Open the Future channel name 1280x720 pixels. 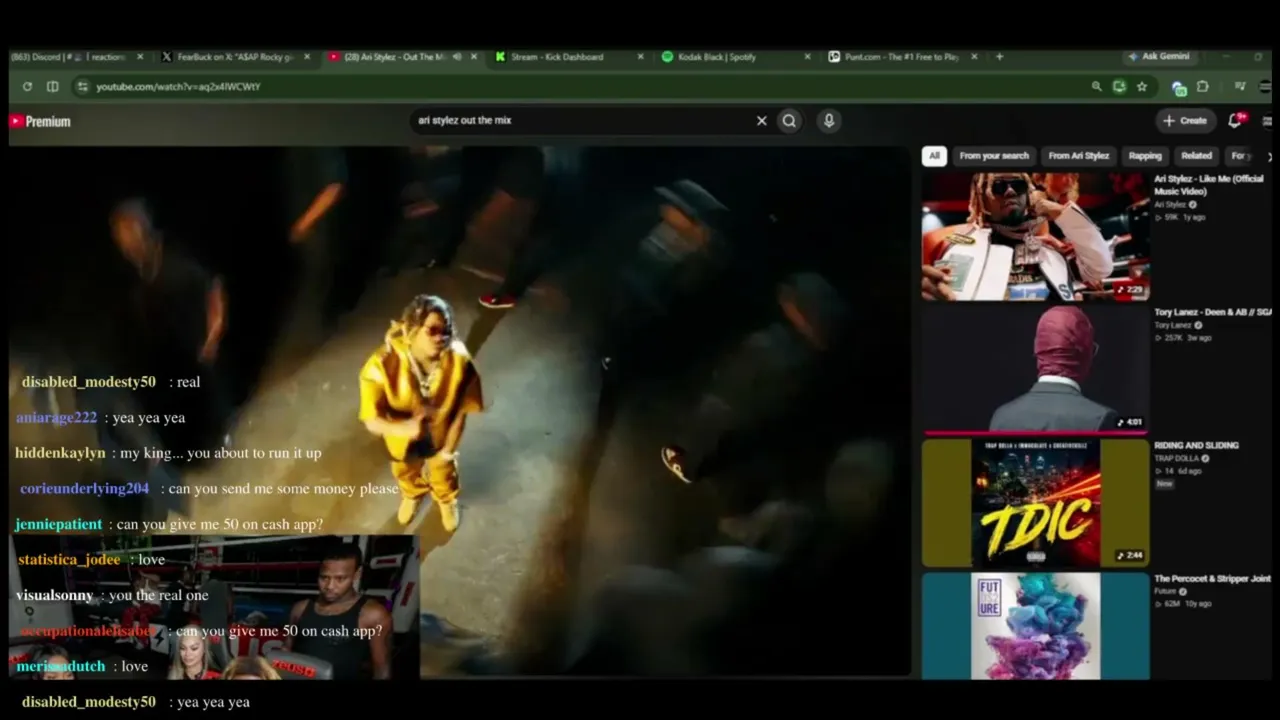1166,592
